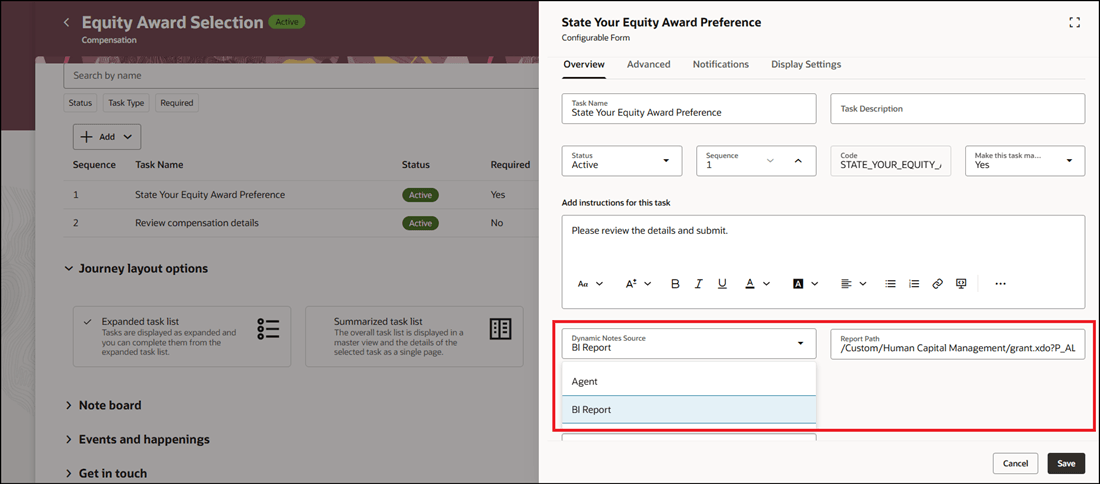
Task: Open State Your Equity Award Preference task row
Action: 302,195
